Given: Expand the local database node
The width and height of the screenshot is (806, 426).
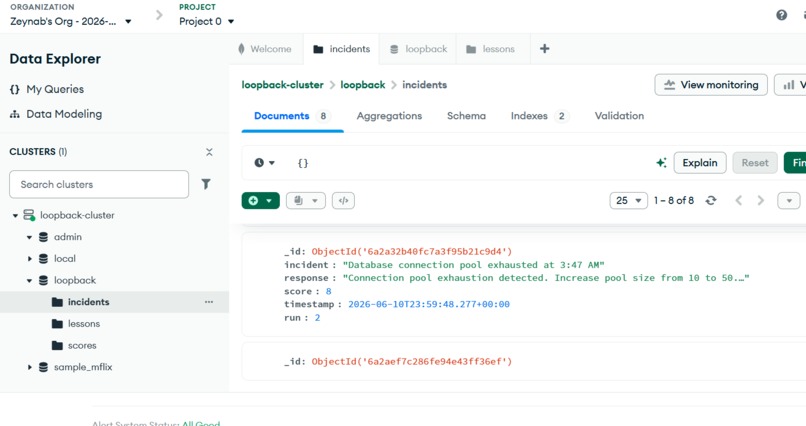Looking at the screenshot, I should (x=29, y=259).
